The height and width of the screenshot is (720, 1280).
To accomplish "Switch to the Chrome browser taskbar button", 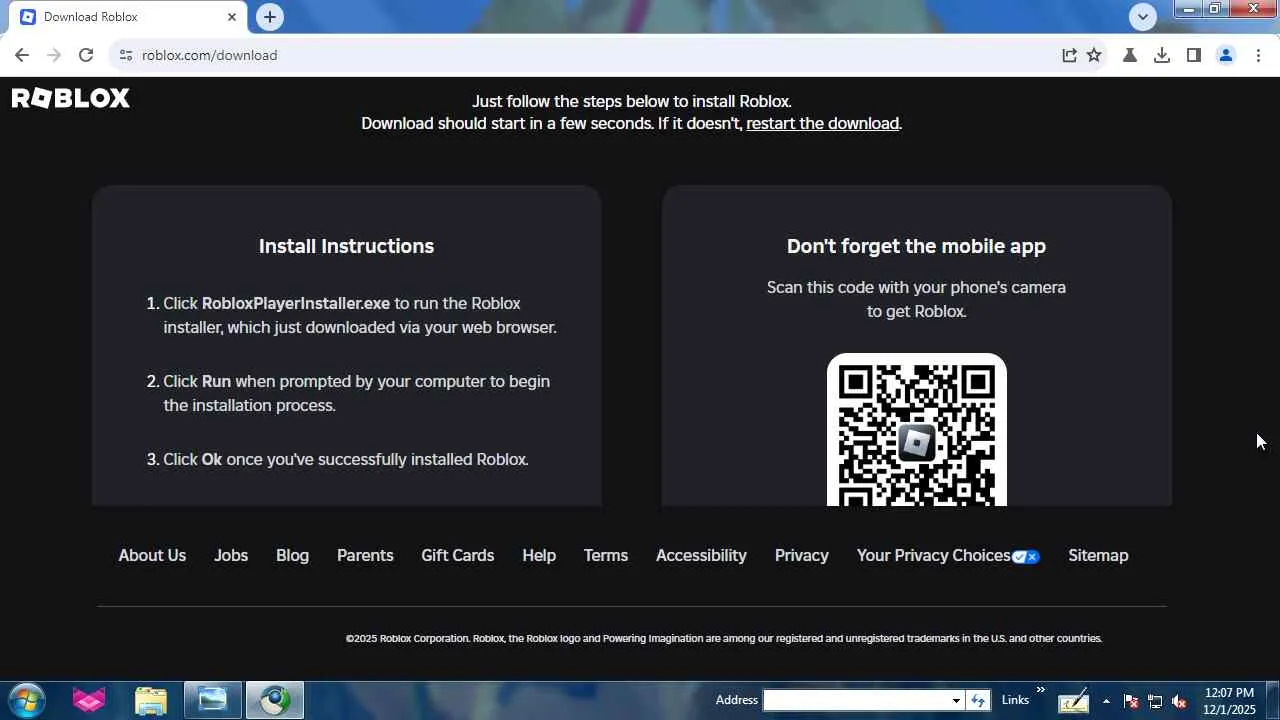I will (x=275, y=700).
